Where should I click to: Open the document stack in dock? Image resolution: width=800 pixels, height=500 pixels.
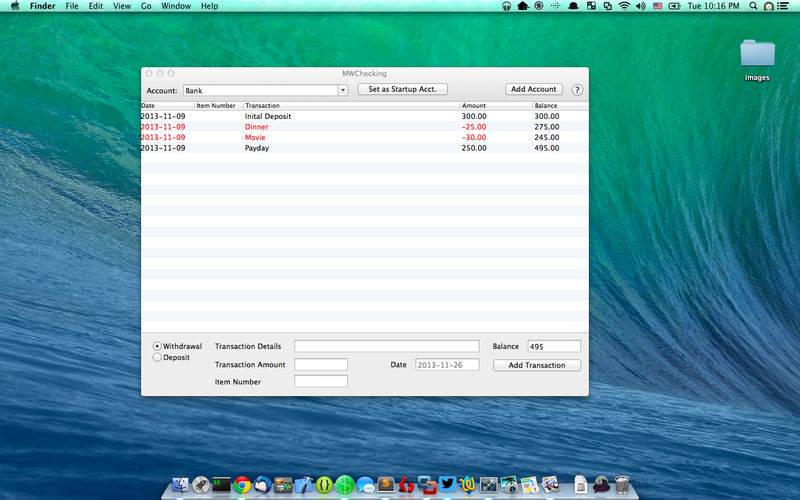coord(581,485)
